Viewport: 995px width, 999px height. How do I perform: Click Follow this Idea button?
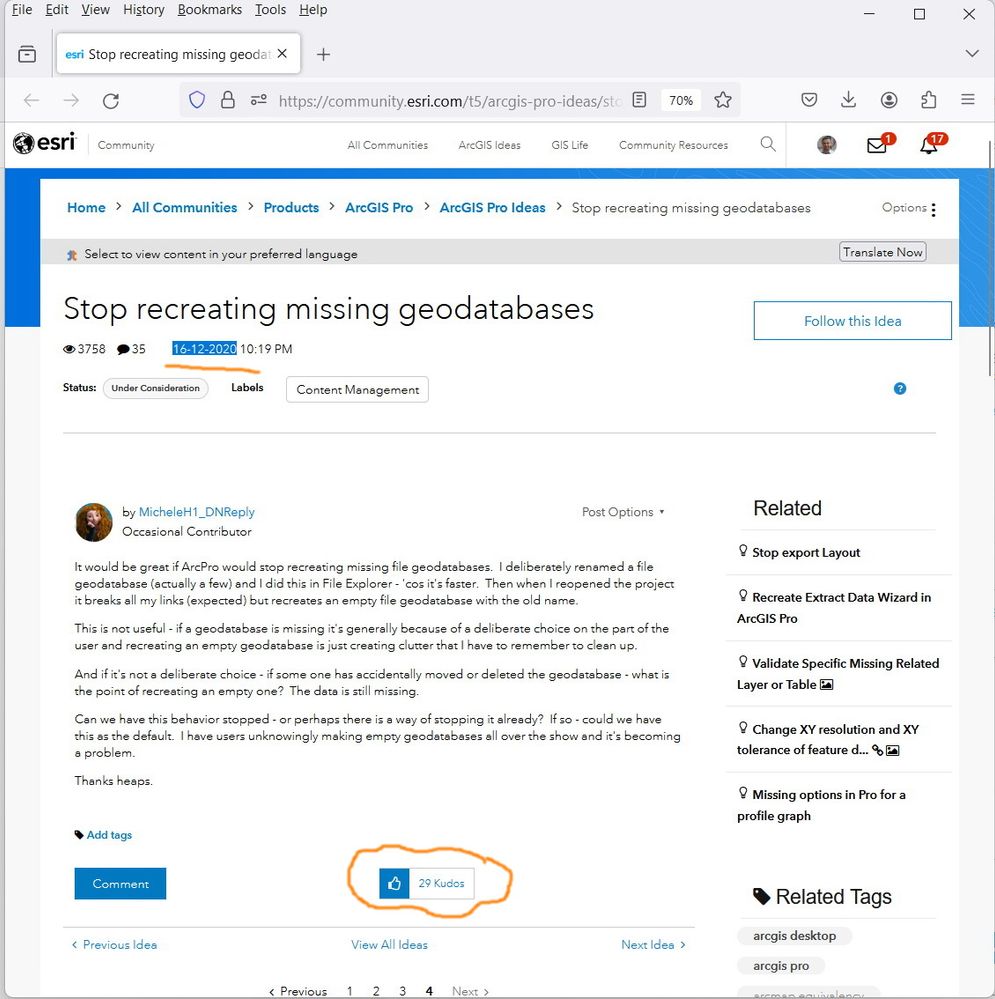pos(852,320)
